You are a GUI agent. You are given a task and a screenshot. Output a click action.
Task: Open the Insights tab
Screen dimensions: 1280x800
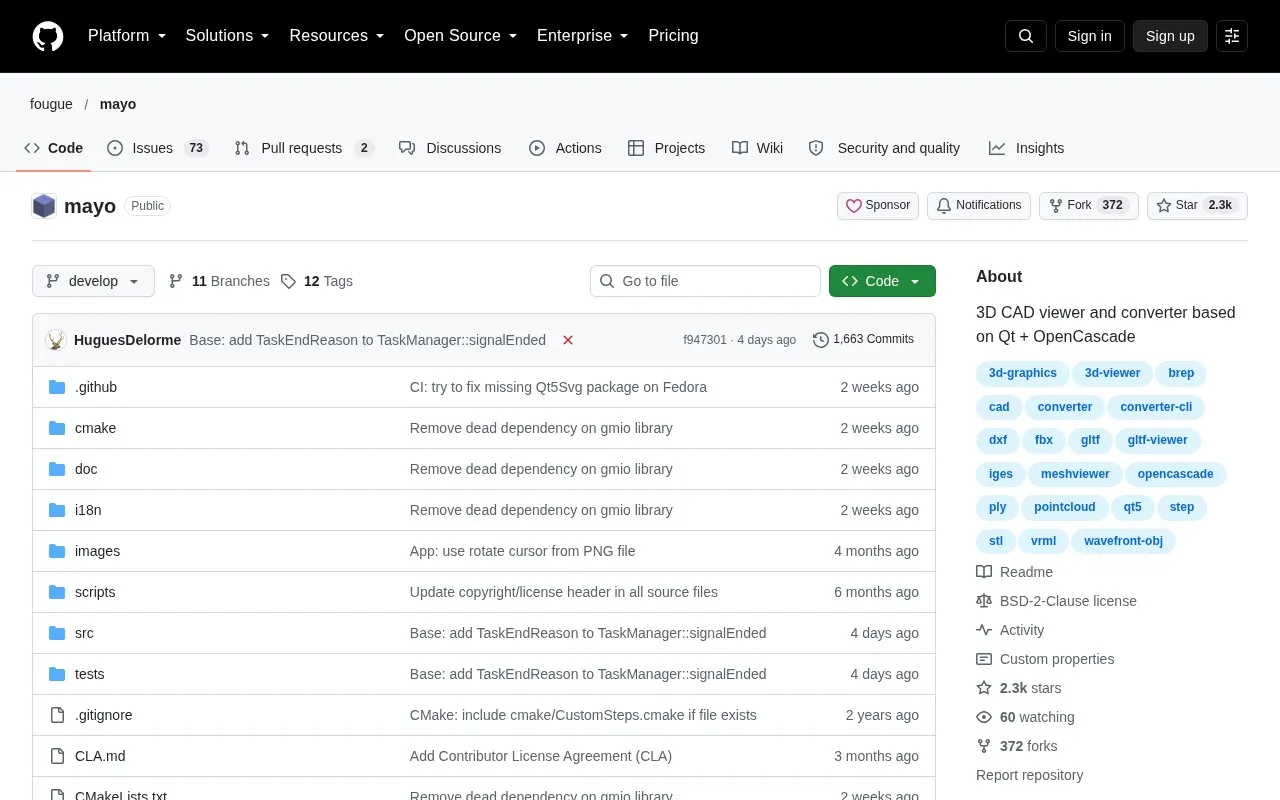[x=1027, y=148]
